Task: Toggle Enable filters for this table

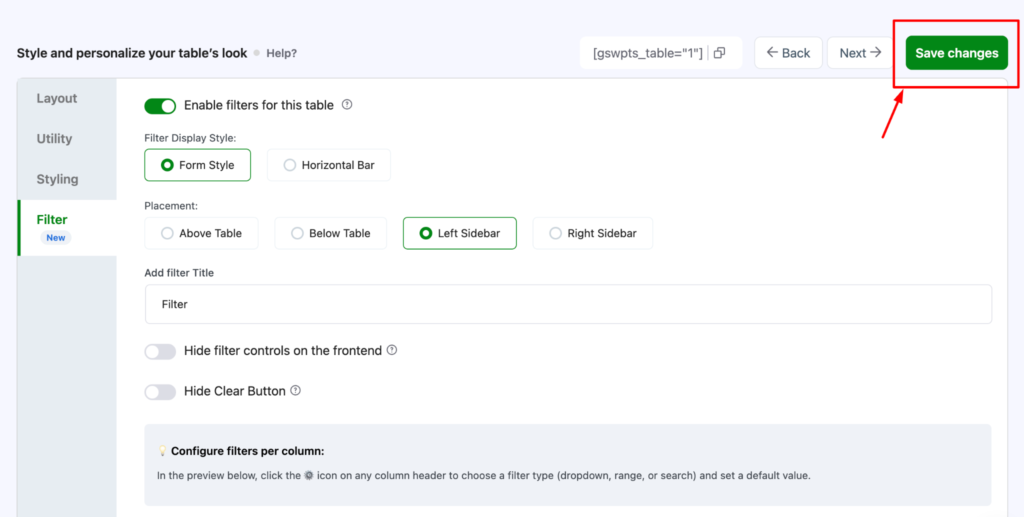Action: [160, 106]
